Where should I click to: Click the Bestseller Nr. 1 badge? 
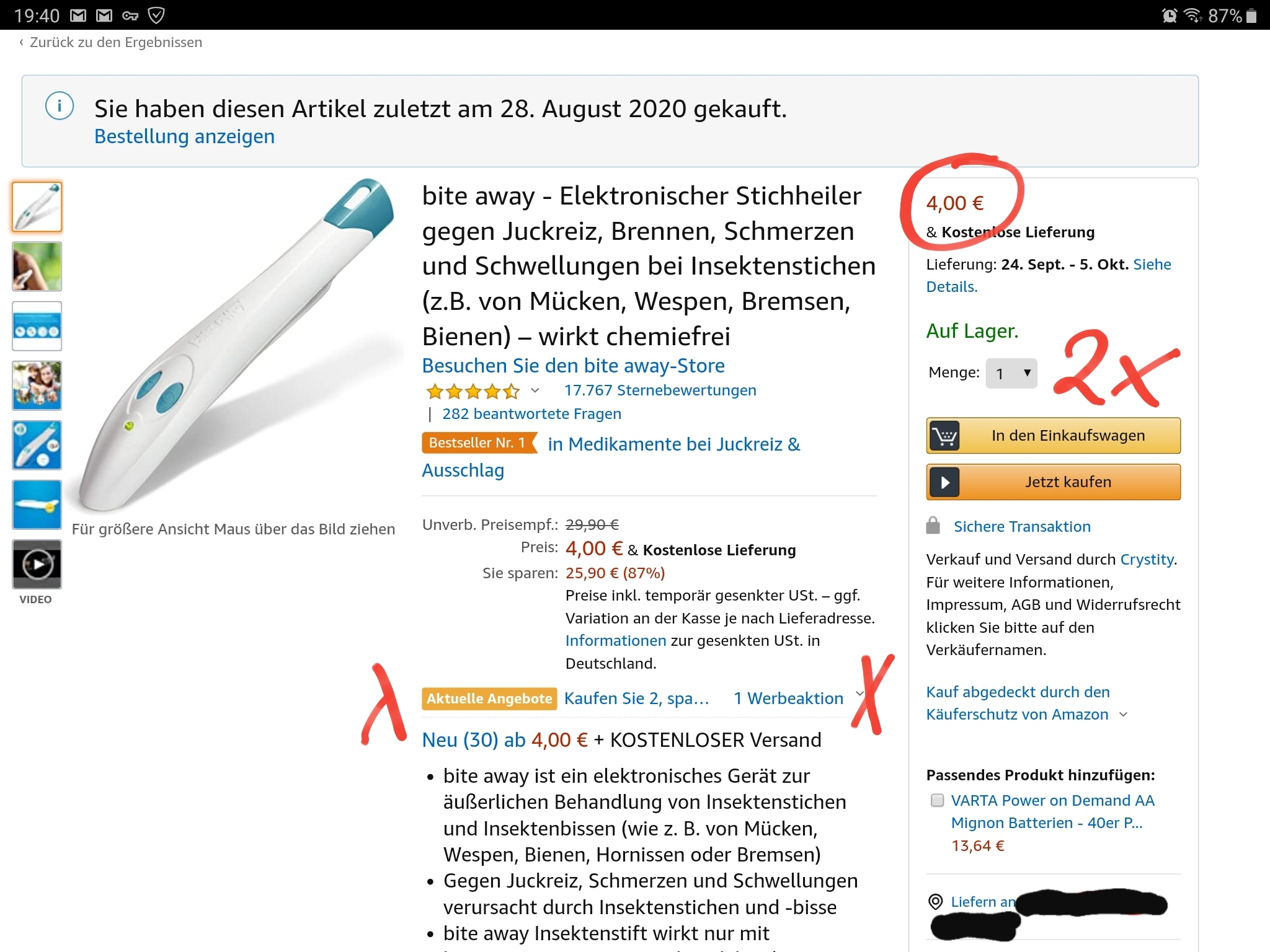tap(479, 443)
